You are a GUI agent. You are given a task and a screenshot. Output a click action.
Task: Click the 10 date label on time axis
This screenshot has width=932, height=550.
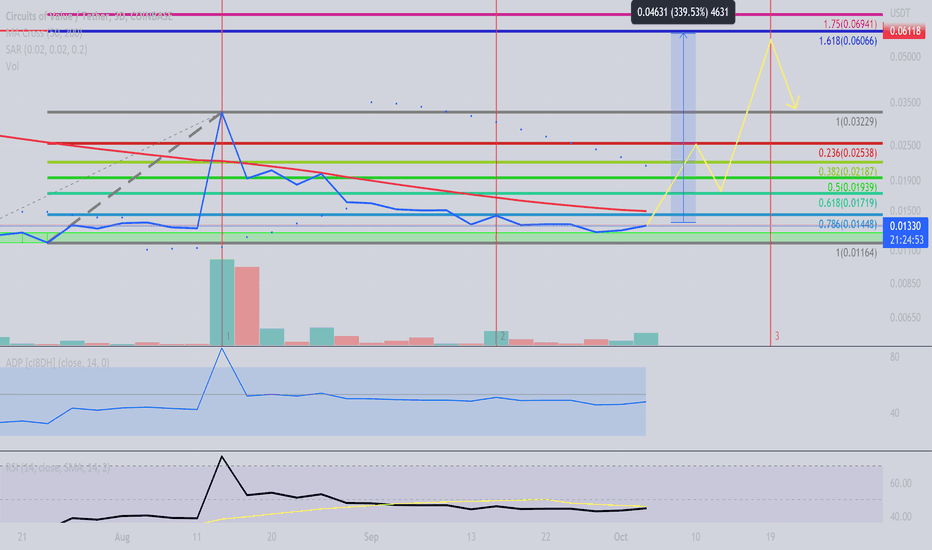click(695, 537)
